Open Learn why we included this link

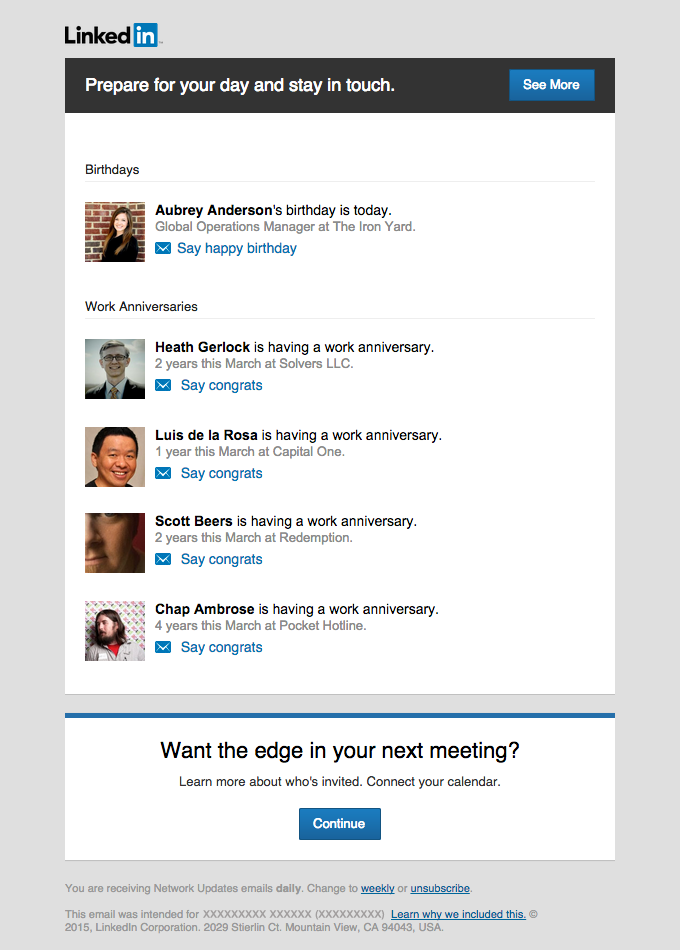[458, 914]
